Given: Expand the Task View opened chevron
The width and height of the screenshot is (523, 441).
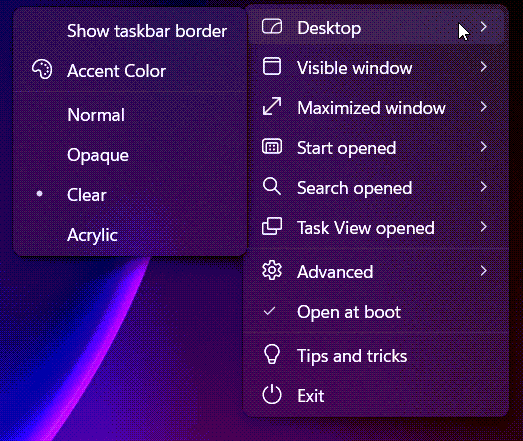Looking at the screenshot, I should click(484, 227).
